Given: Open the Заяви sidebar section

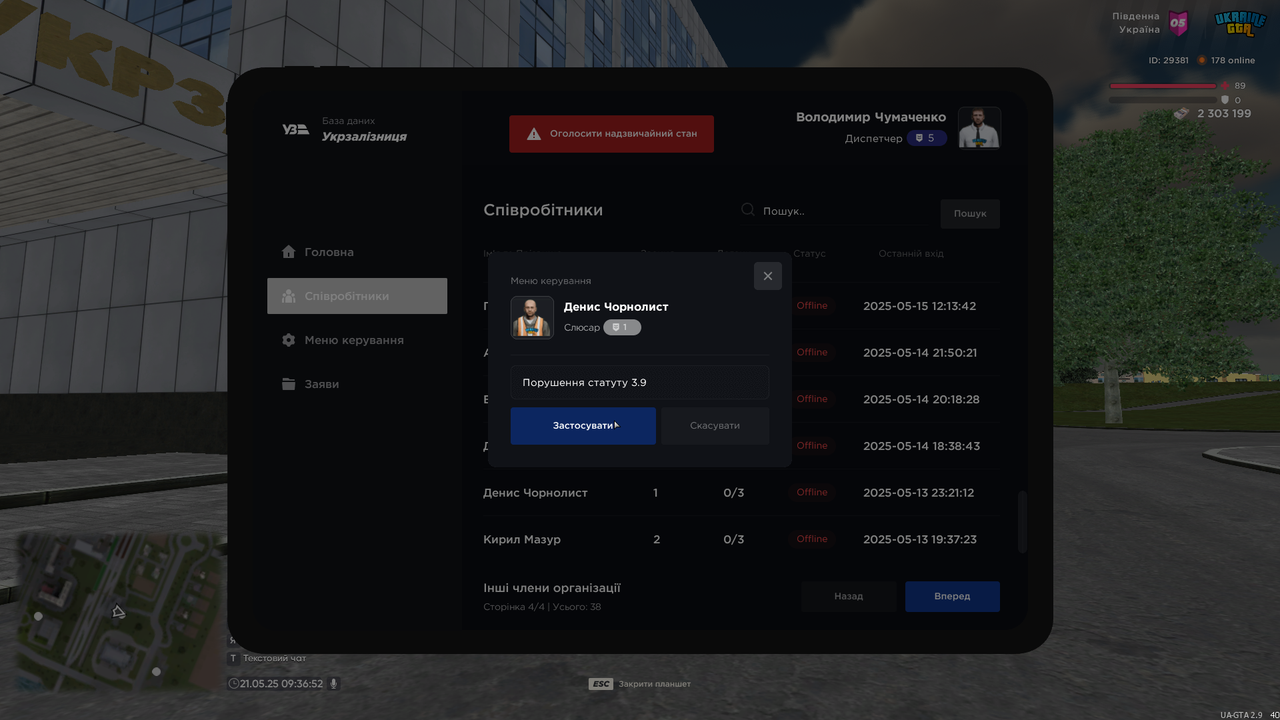Looking at the screenshot, I should pos(357,384).
